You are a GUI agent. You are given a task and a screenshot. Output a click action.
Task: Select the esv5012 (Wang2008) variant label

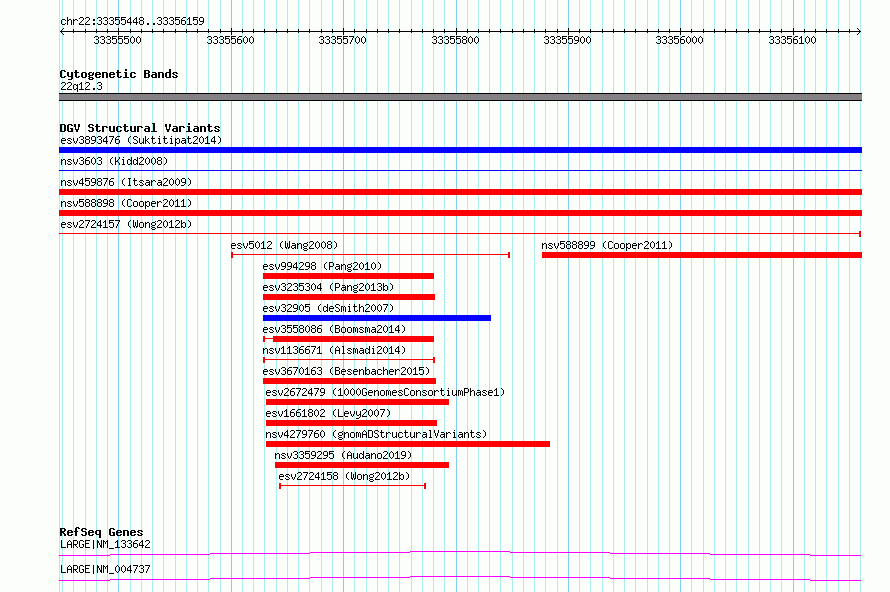[x=284, y=245]
